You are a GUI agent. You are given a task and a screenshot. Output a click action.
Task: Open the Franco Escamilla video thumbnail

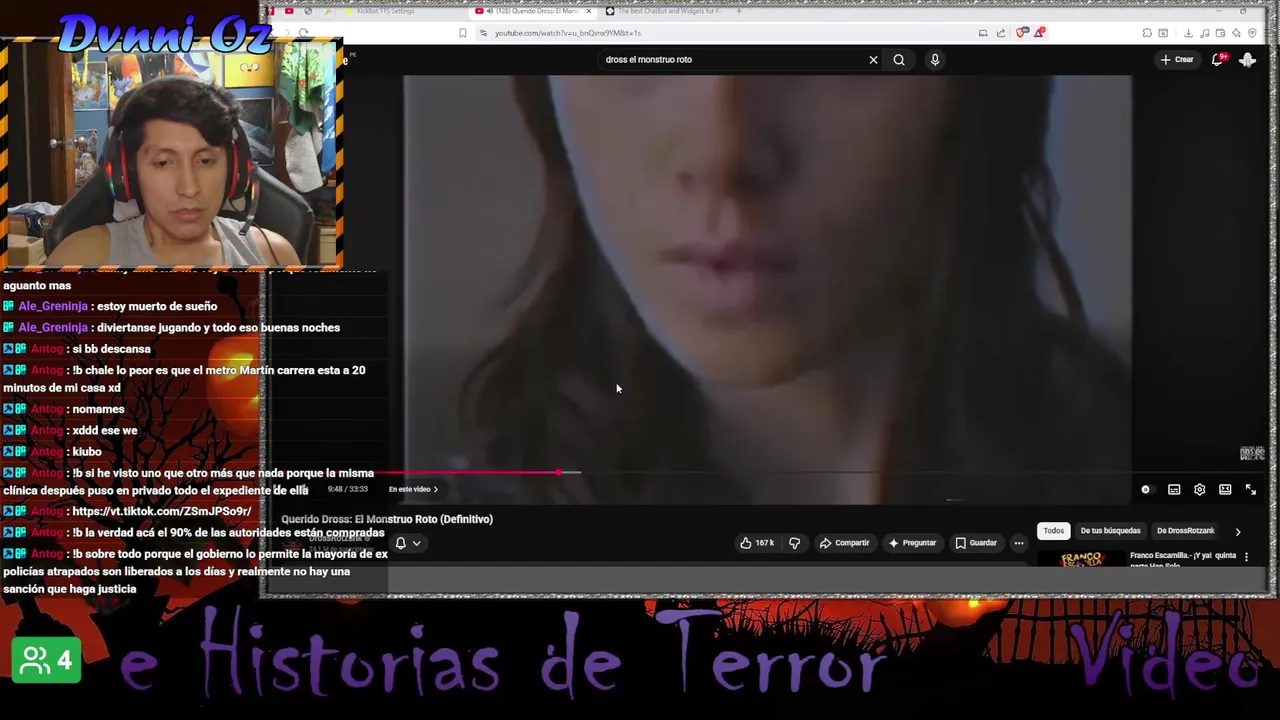coord(1080,559)
